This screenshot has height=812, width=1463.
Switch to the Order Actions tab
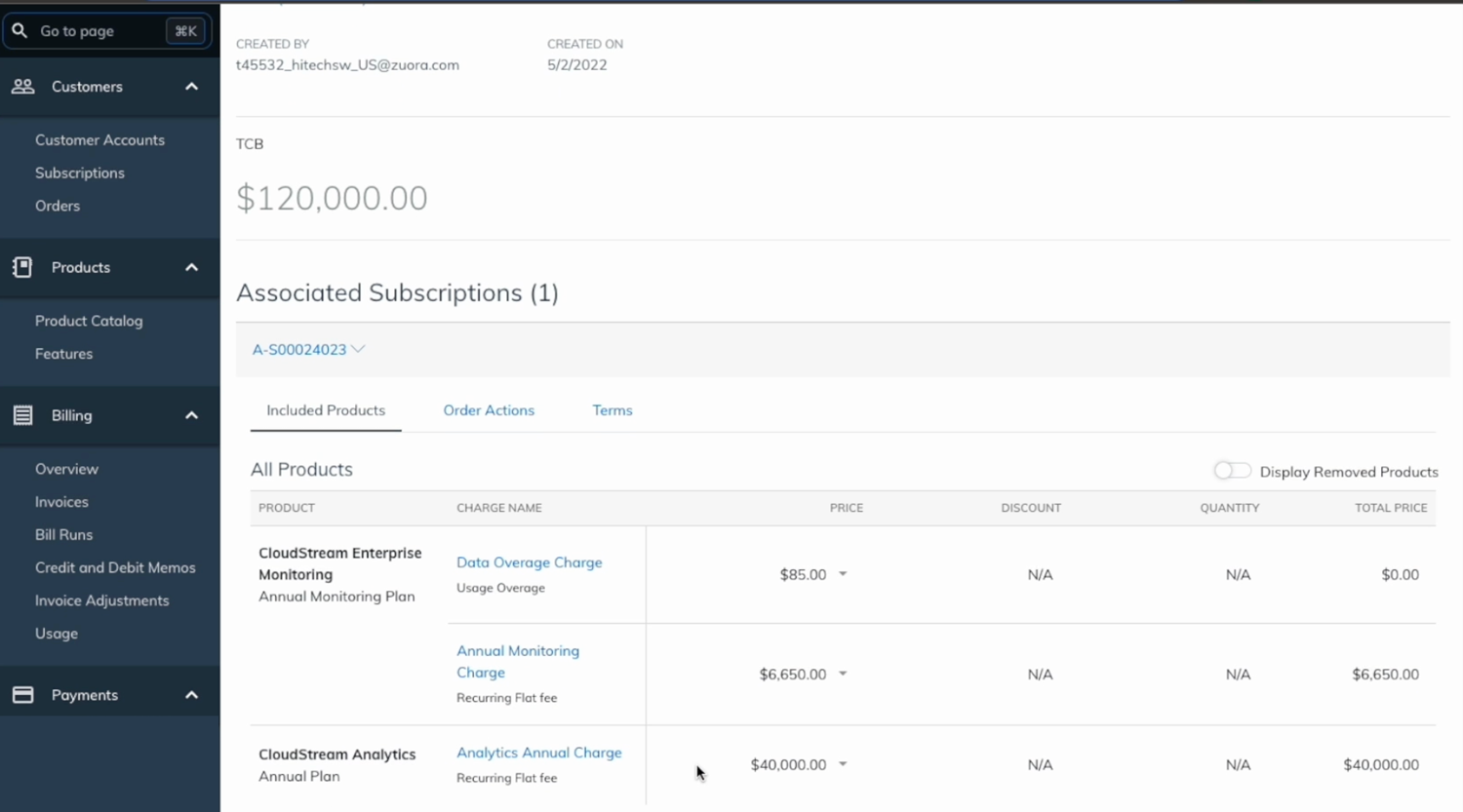489,410
